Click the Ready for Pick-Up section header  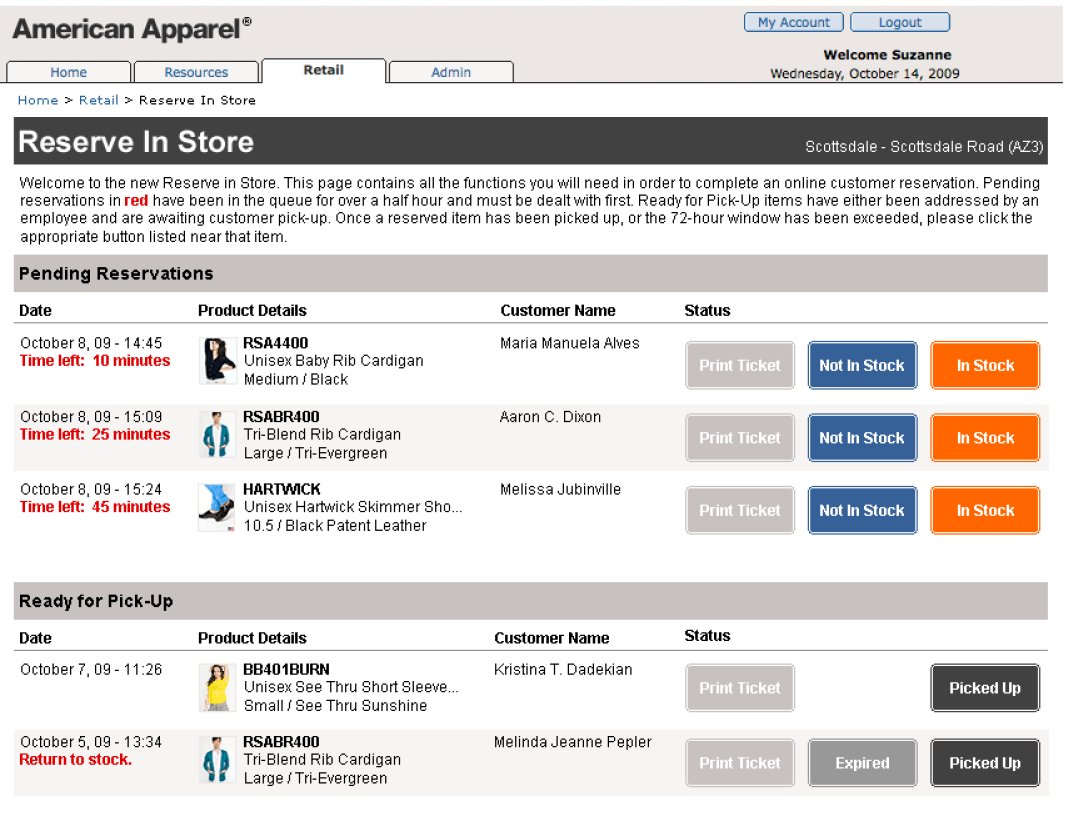pos(531,601)
